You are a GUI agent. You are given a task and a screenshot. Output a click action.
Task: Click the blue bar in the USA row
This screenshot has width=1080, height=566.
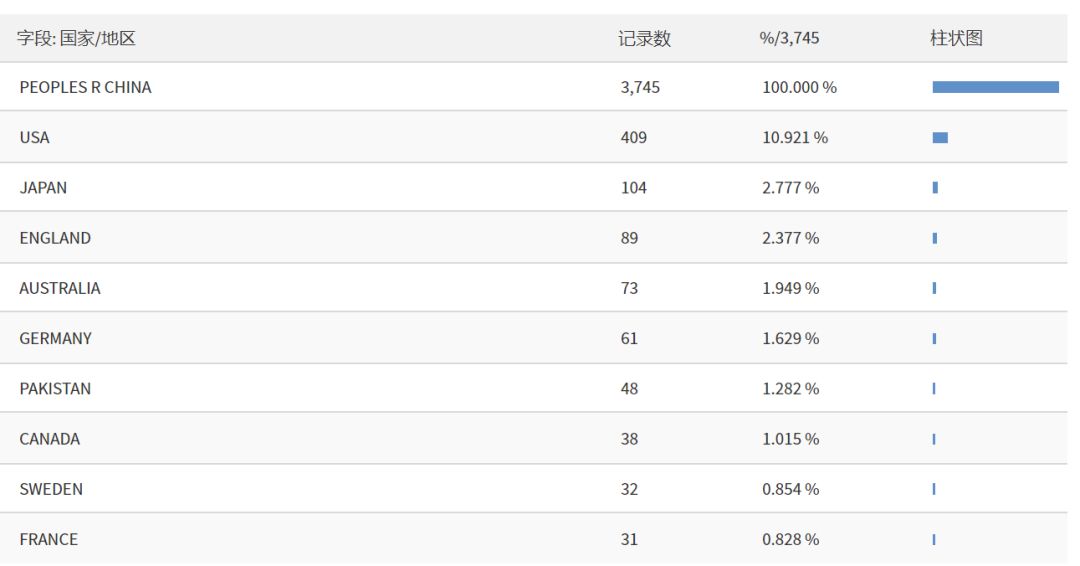940,138
